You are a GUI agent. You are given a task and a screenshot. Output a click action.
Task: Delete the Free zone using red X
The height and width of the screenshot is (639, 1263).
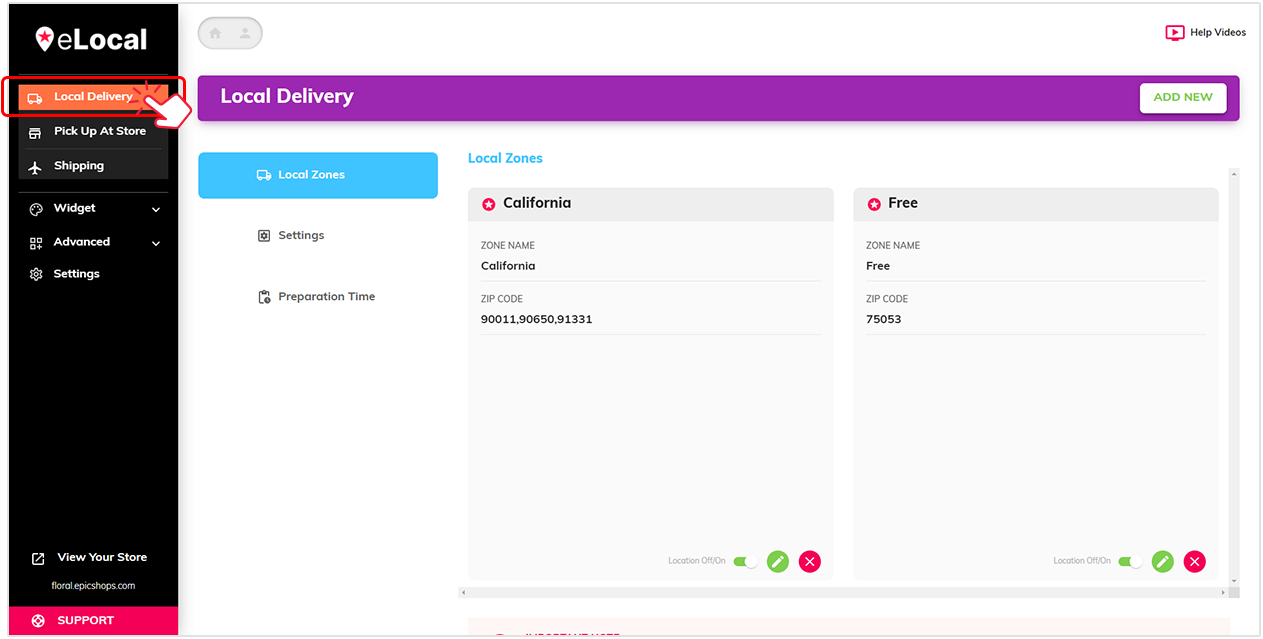click(1194, 561)
